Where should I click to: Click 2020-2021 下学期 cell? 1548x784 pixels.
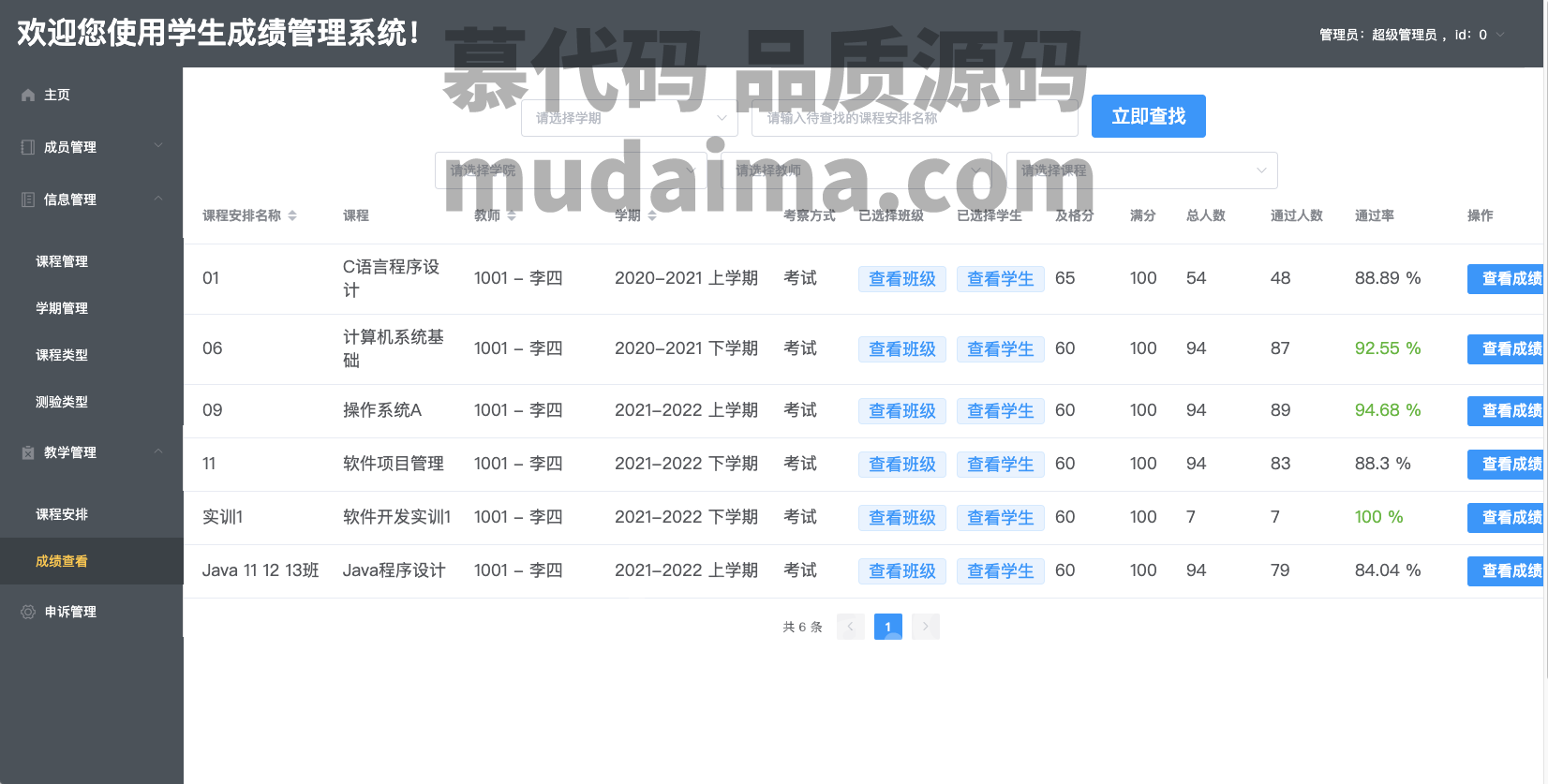point(686,348)
